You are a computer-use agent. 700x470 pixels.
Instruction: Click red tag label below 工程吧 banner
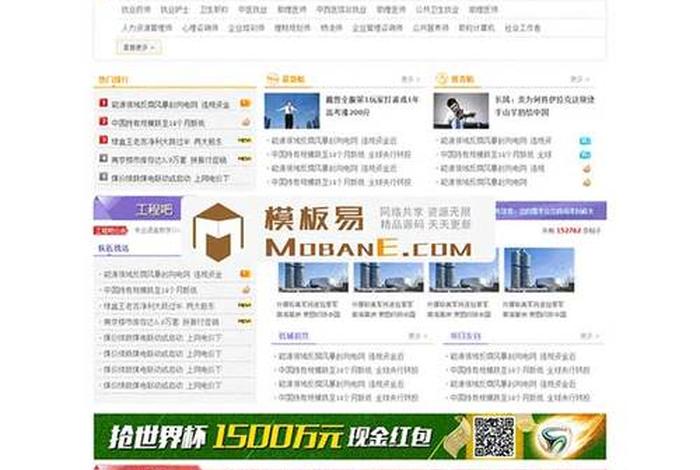click(x=110, y=230)
